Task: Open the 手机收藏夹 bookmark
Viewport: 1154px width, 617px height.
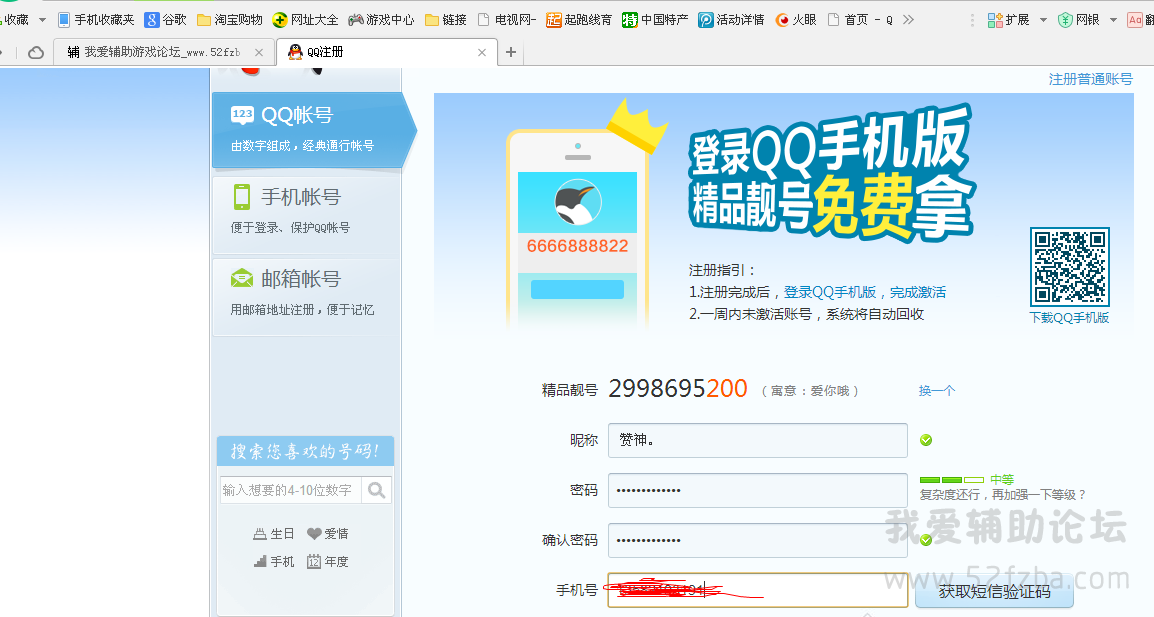Action: point(96,20)
